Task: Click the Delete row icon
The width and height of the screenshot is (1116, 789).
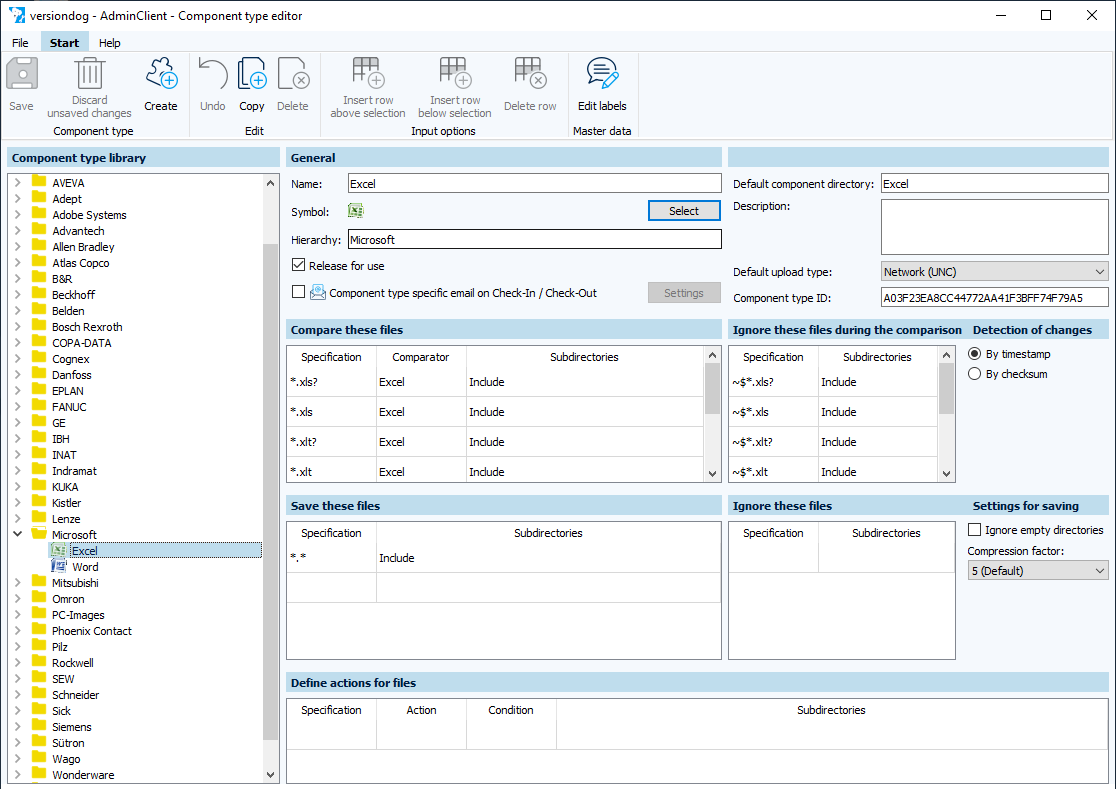Action: [x=530, y=74]
